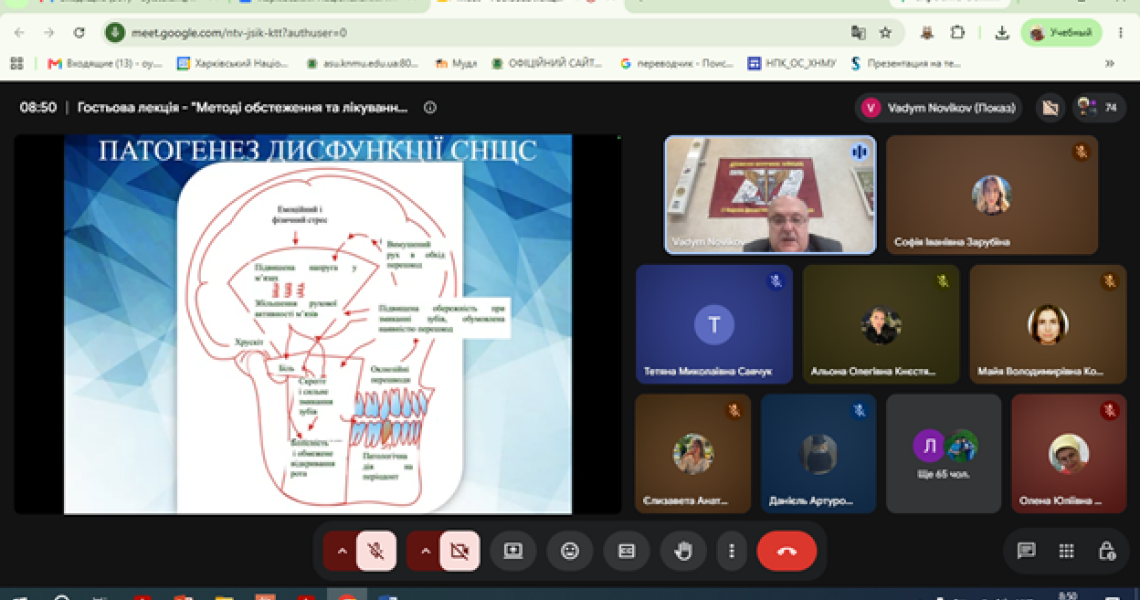Image resolution: width=1140 pixels, height=600 pixels.
Task: Open the ОФІЦІЙНИЙ САЙТ bookmark
Action: [x=547, y=64]
